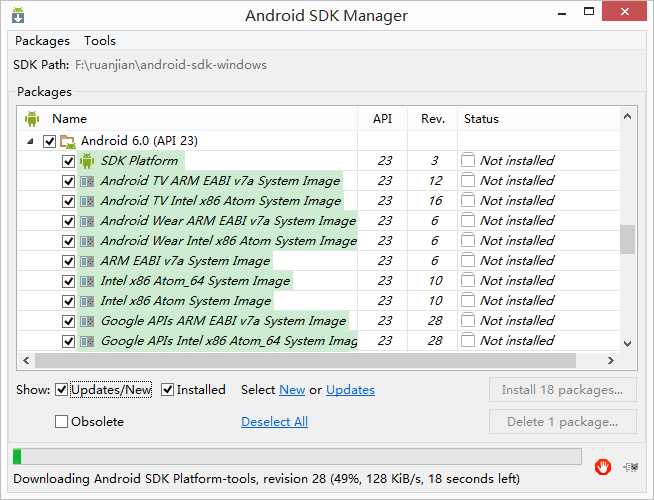Uncheck Android Wear Intel x86 Atom System Image
Image resolution: width=654 pixels, height=500 pixels.
point(68,241)
